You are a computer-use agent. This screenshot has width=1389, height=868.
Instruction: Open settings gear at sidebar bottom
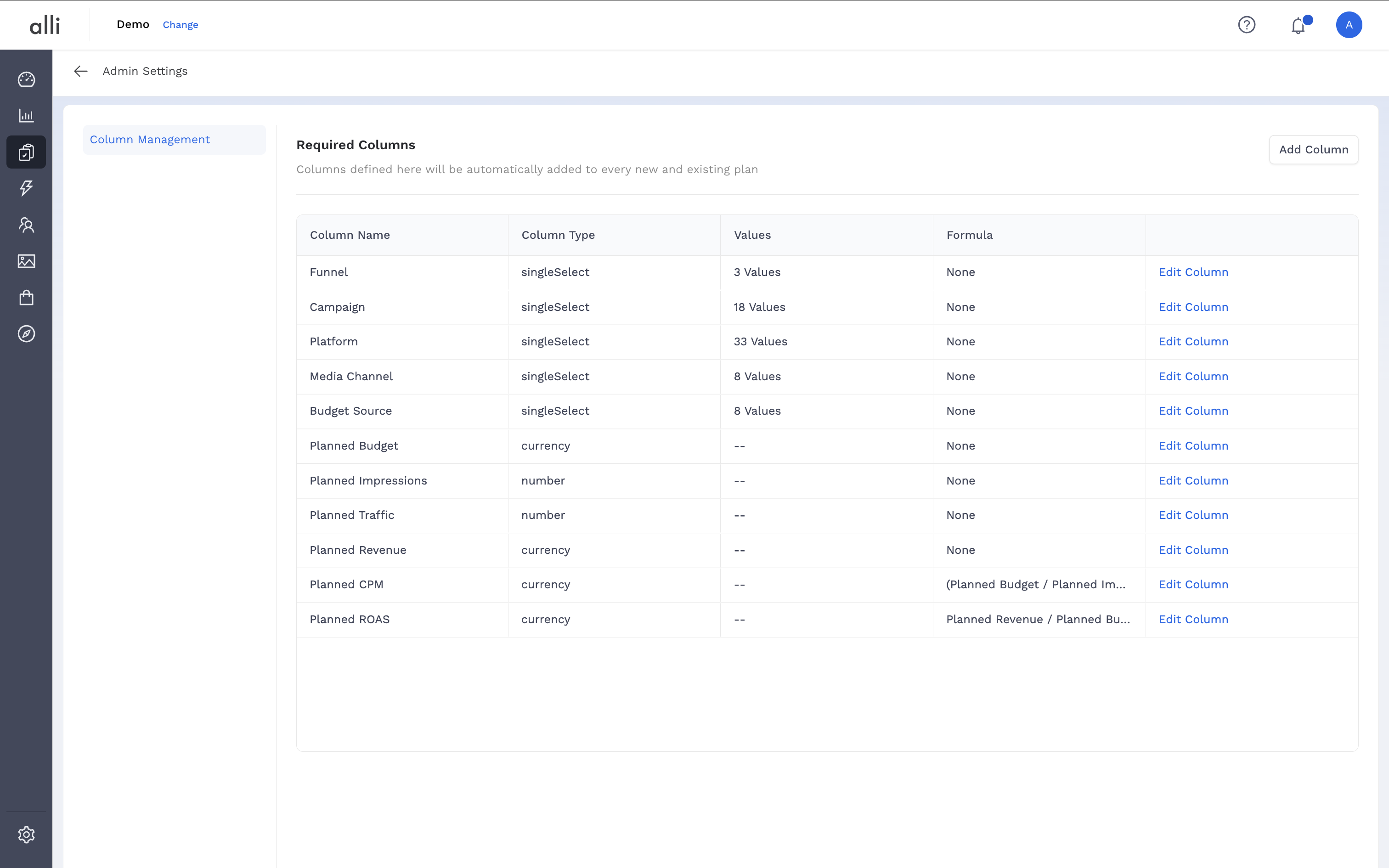pos(26,834)
